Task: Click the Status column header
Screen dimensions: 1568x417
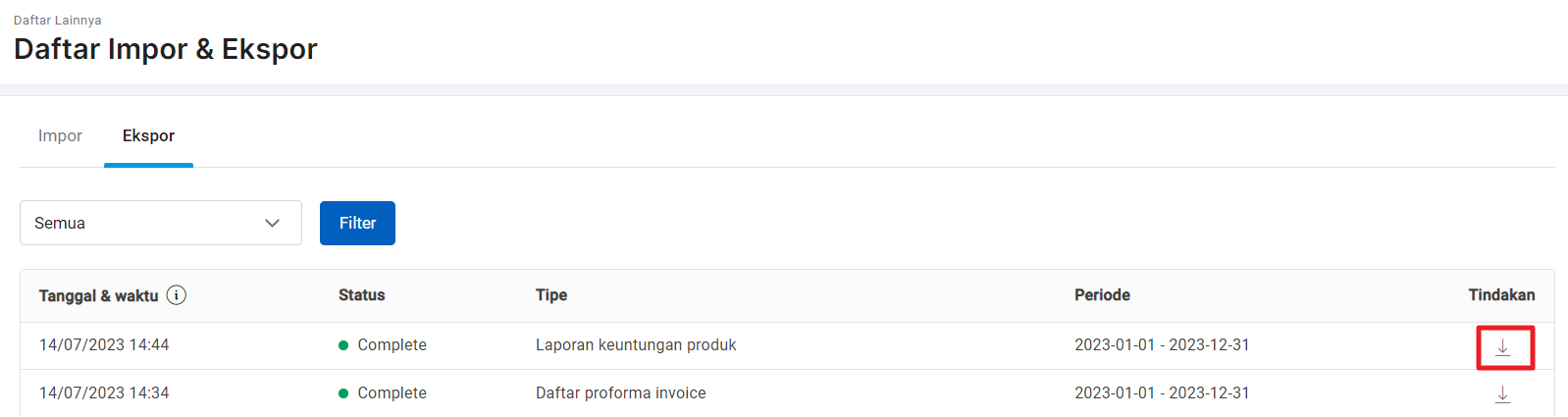Action: click(362, 294)
